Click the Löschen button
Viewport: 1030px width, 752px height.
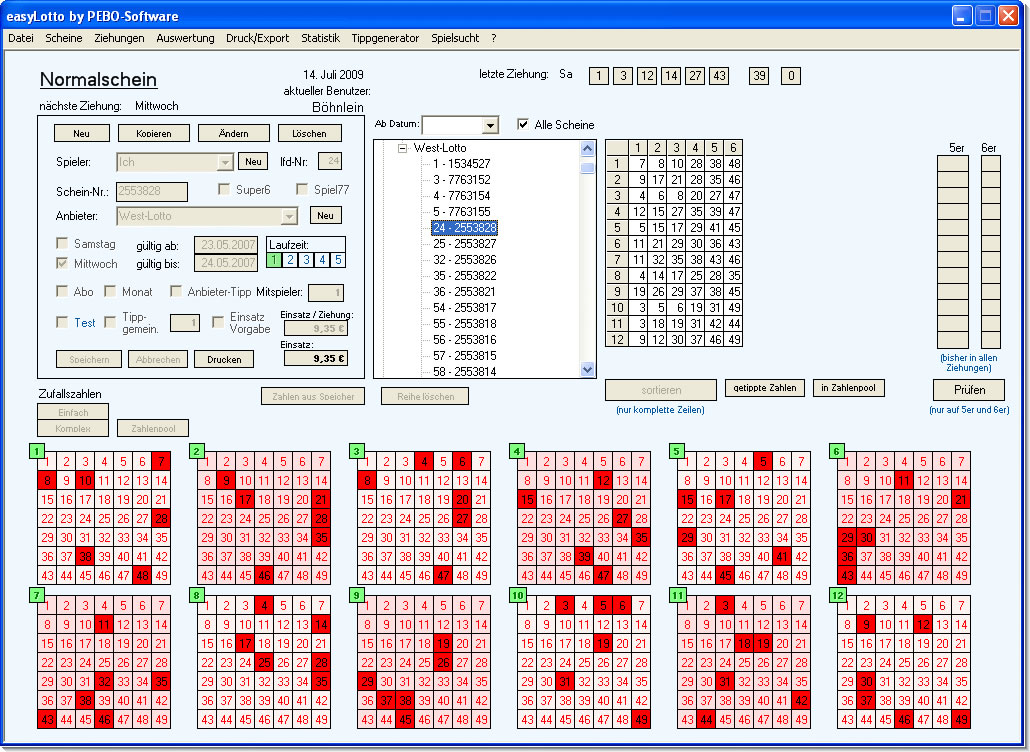coord(309,133)
